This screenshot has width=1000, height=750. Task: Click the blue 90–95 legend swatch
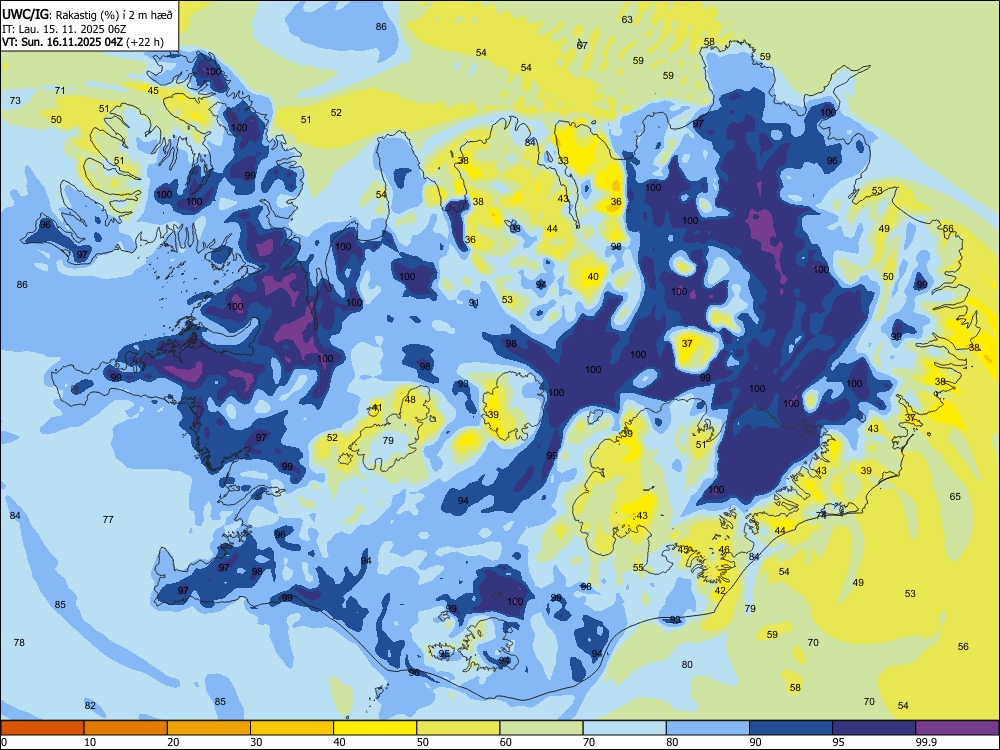coord(791,728)
